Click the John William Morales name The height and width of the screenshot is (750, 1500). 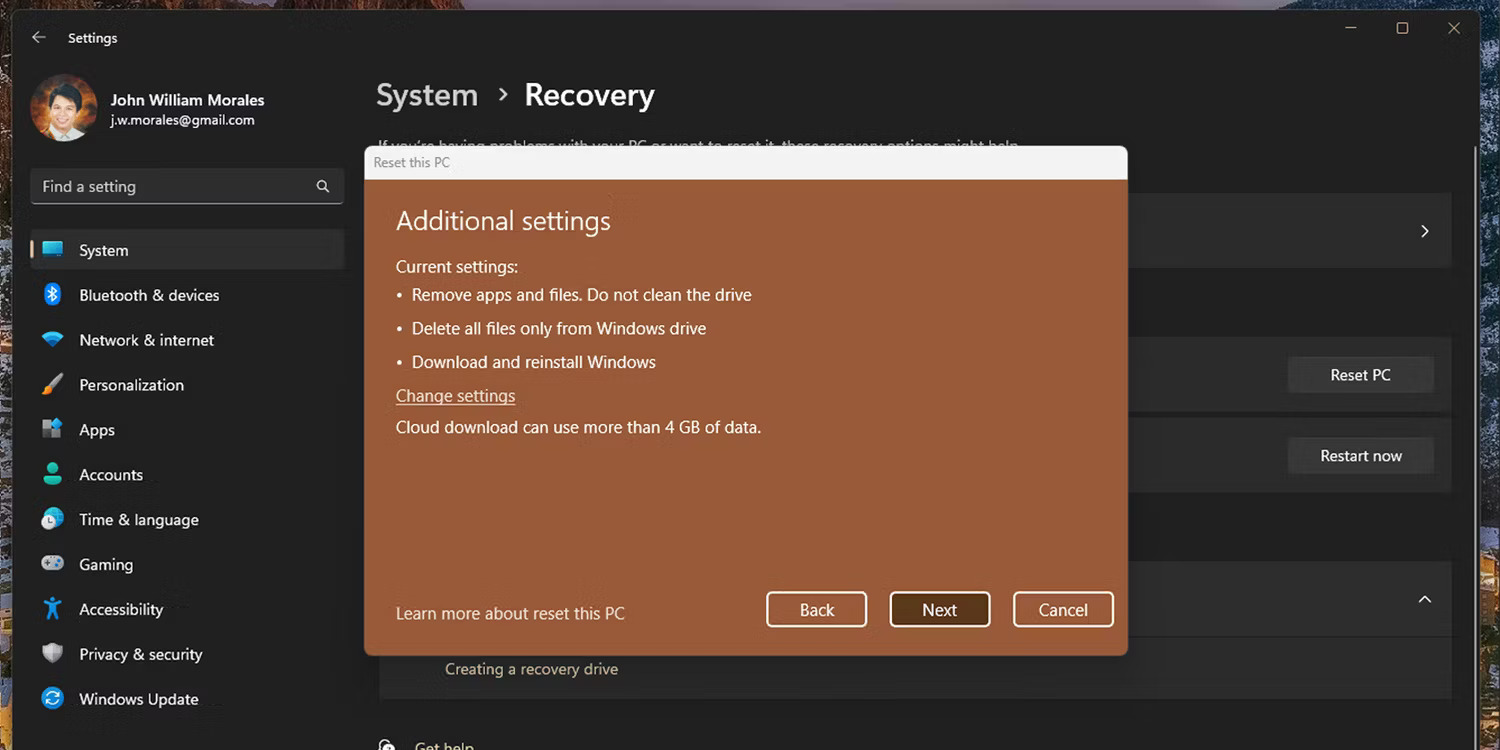pos(187,100)
